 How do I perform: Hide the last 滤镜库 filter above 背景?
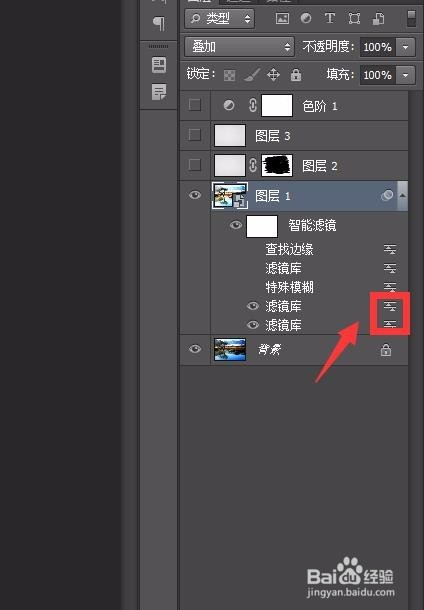[253, 324]
